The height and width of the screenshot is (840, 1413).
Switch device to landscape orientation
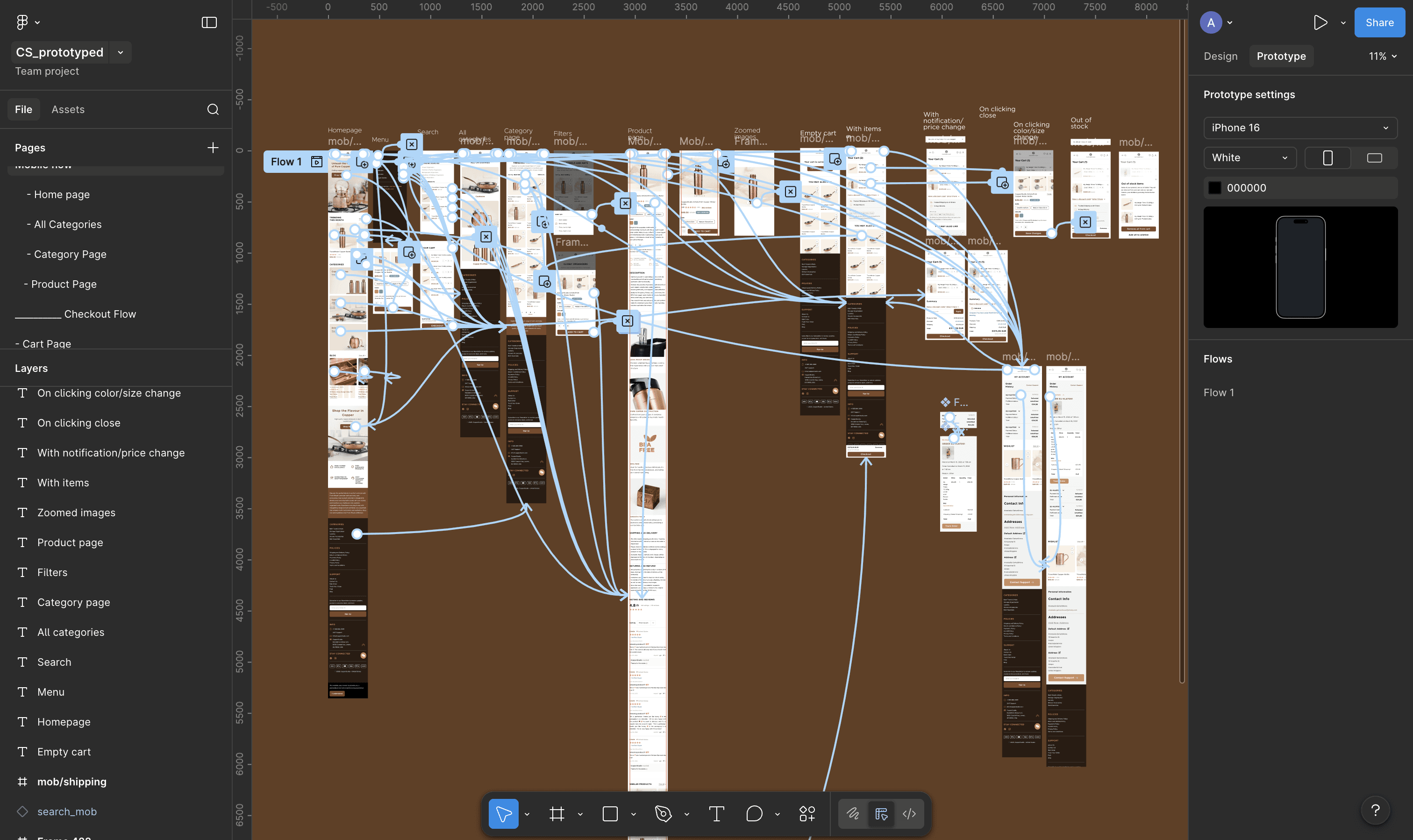(x=1374, y=158)
